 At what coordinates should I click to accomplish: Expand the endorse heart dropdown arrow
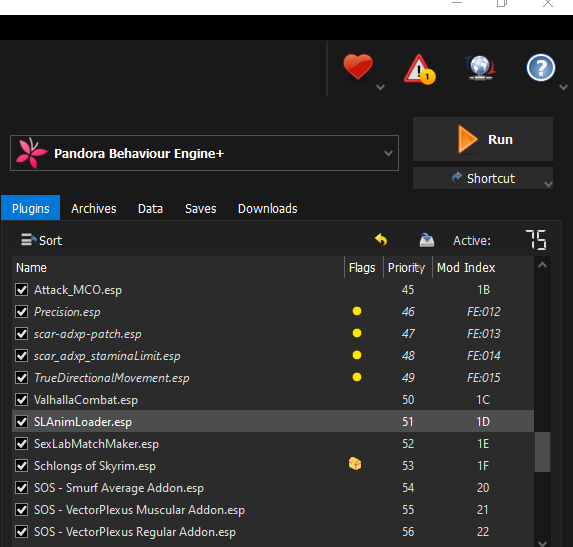[x=380, y=87]
